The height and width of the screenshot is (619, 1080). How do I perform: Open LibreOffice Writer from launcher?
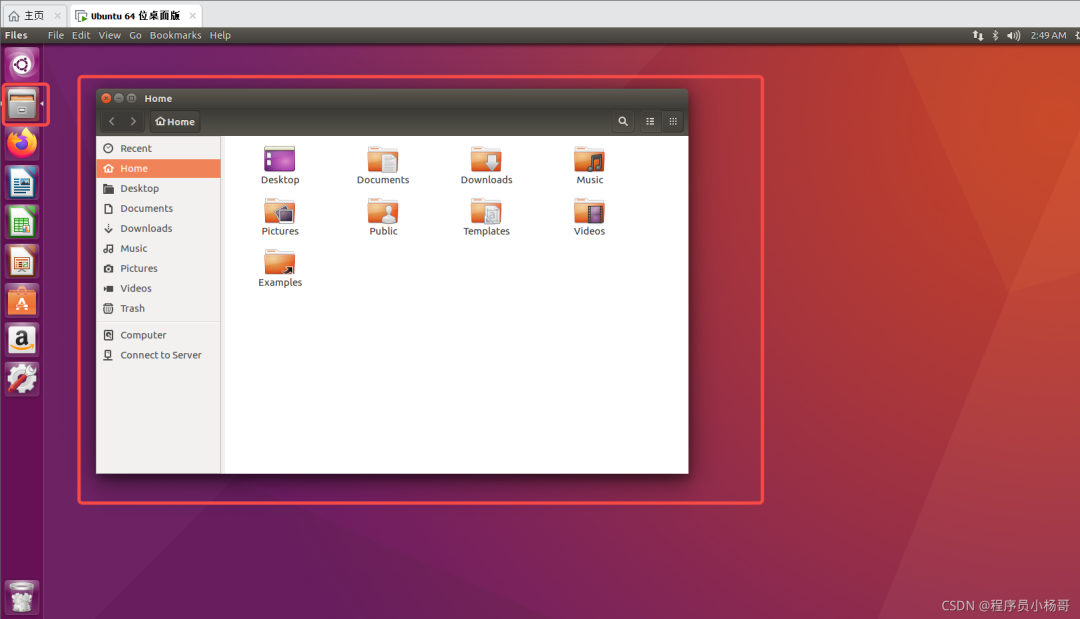[22, 183]
